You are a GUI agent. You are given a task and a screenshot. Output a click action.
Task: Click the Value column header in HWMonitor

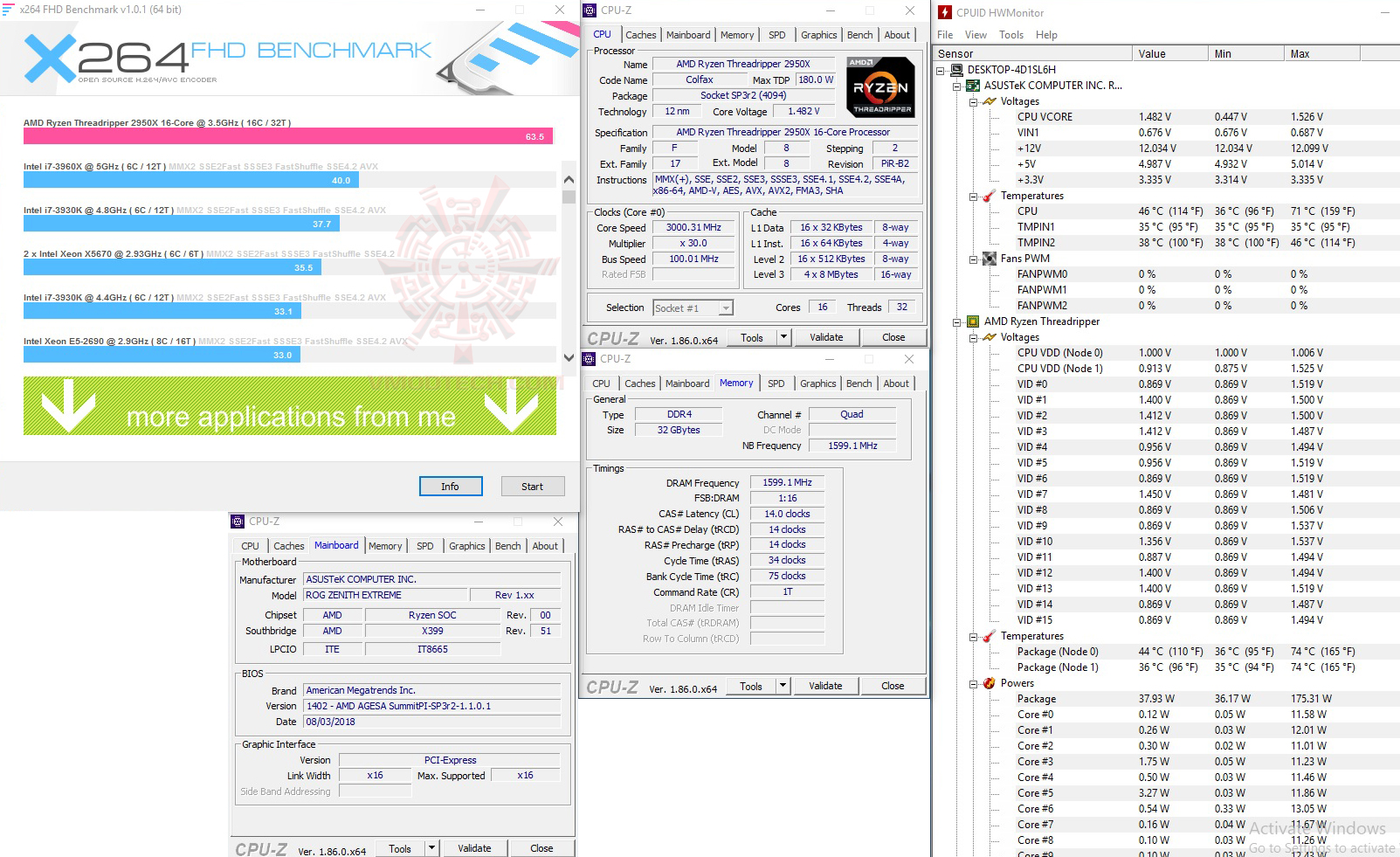pyautogui.click(x=1170, y=53)
